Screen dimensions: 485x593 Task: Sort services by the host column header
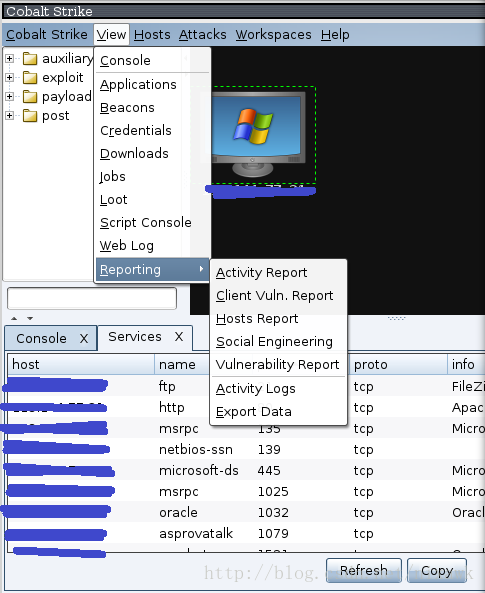[x=81, y=365]
